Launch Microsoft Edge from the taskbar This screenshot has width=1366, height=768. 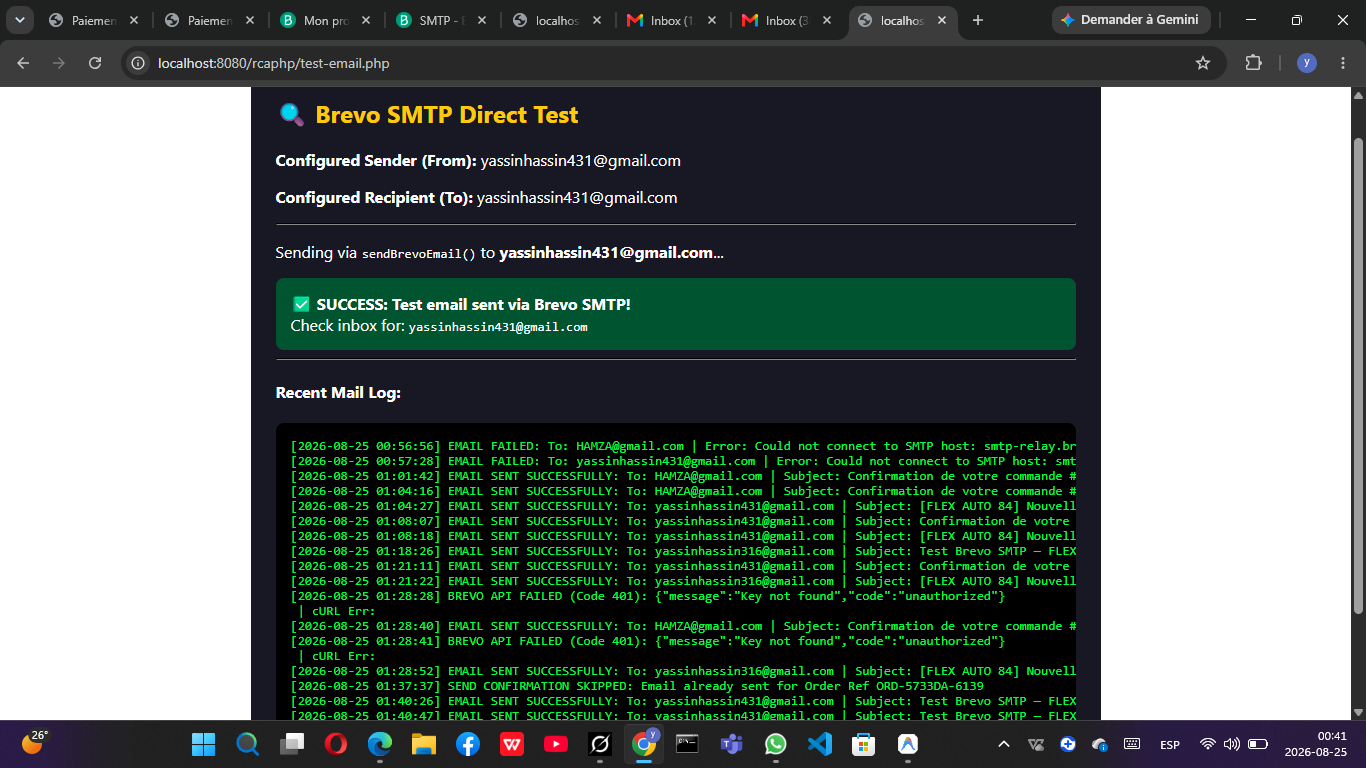pos(380,744)
